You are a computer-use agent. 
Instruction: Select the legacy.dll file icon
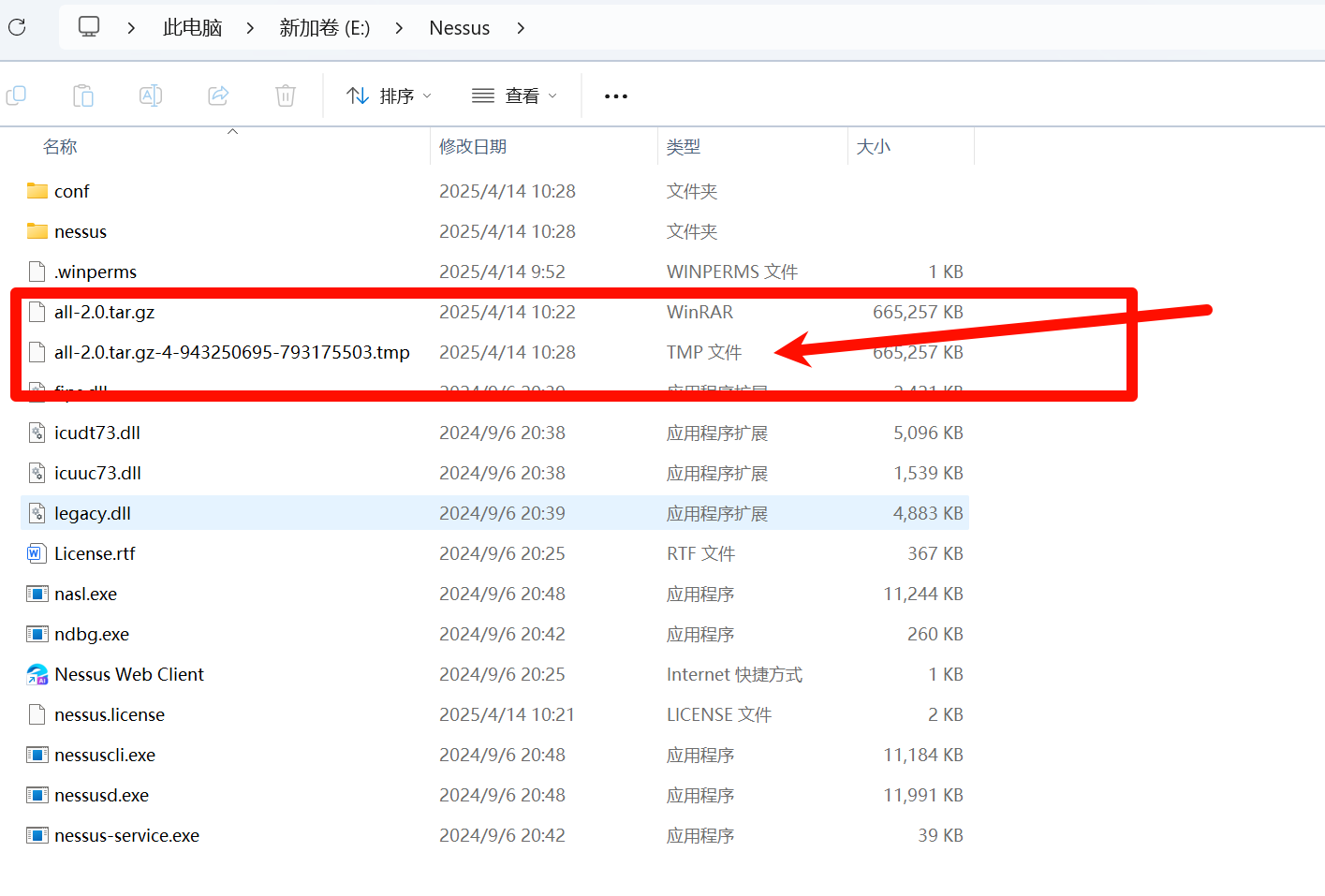pos(37,513)
